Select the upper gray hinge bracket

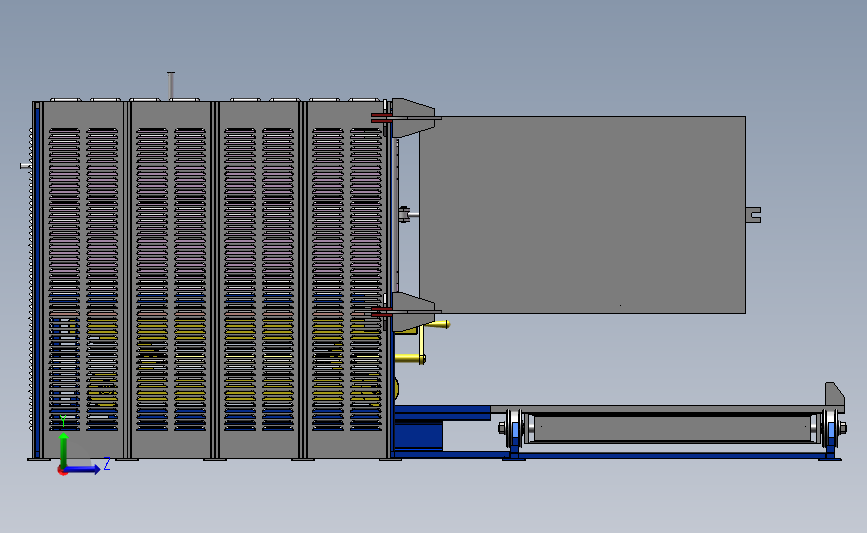(x=413, y=118)
